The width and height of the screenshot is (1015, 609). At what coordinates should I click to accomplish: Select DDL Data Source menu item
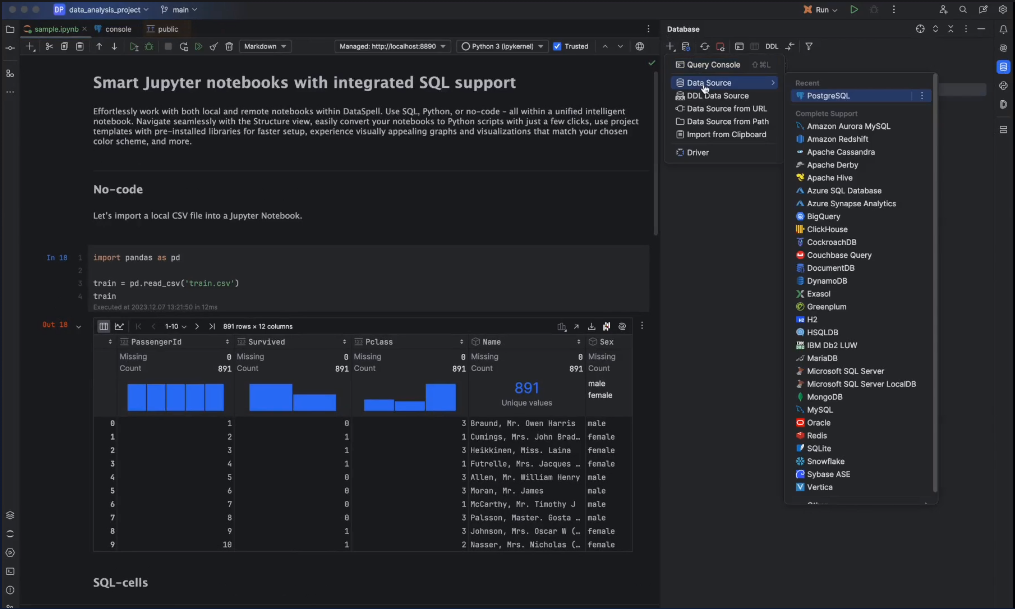pos(724,96)
